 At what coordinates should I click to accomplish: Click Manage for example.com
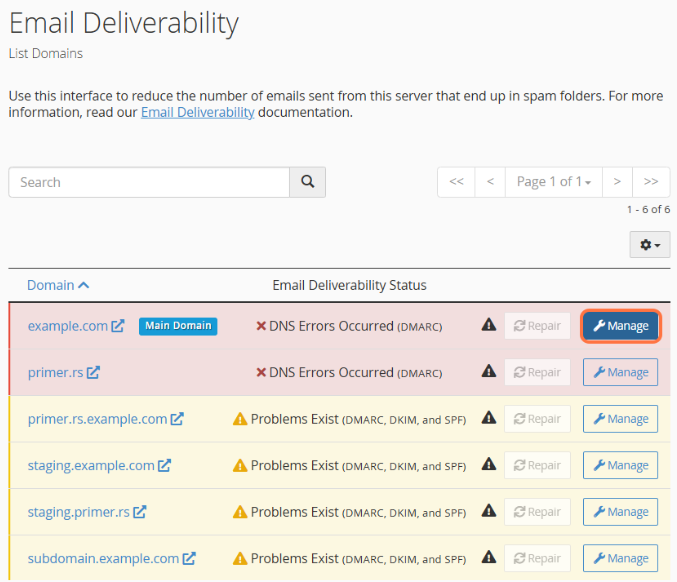pos(620,326)
